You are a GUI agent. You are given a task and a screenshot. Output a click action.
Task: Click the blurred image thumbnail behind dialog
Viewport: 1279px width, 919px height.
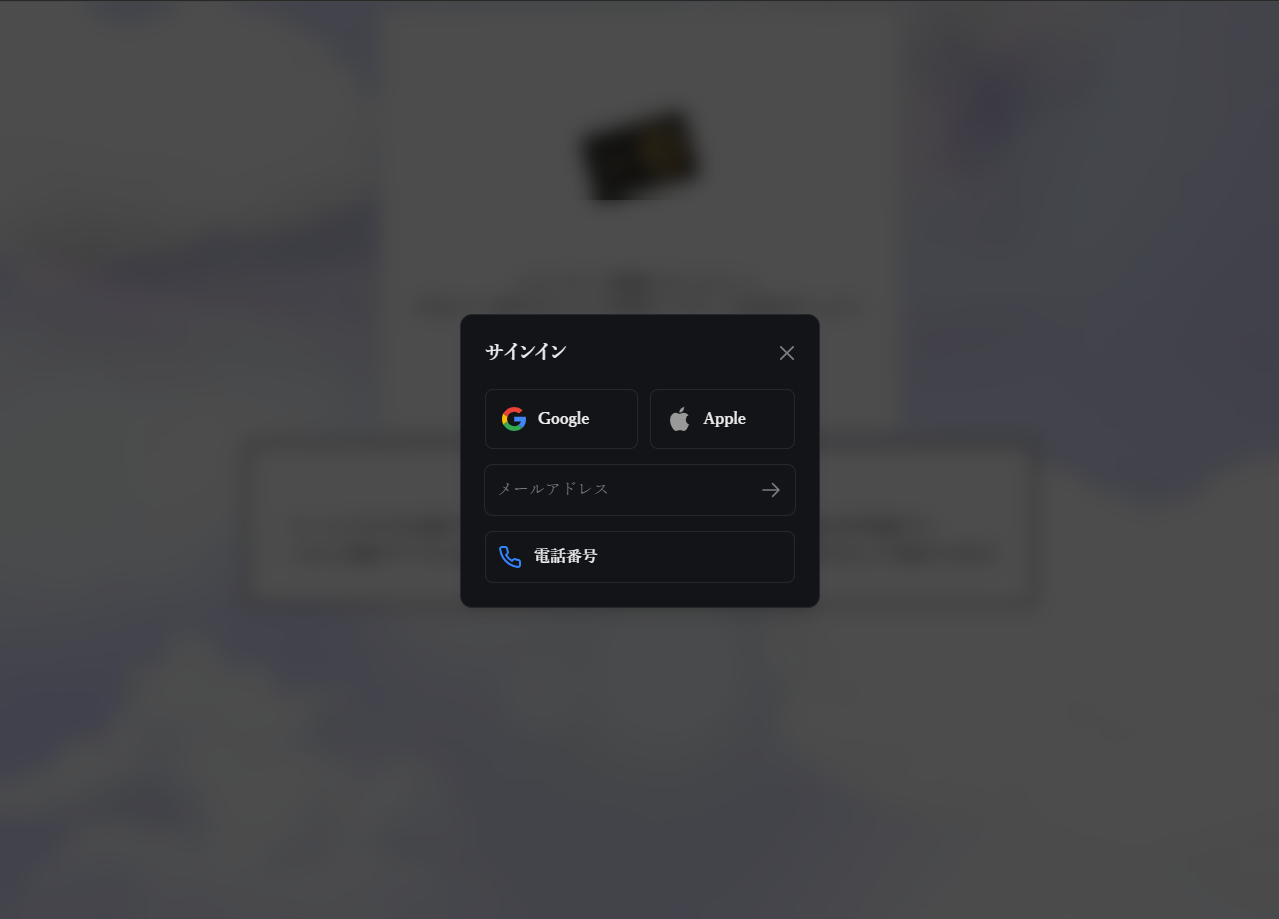[x=641, y=155]
